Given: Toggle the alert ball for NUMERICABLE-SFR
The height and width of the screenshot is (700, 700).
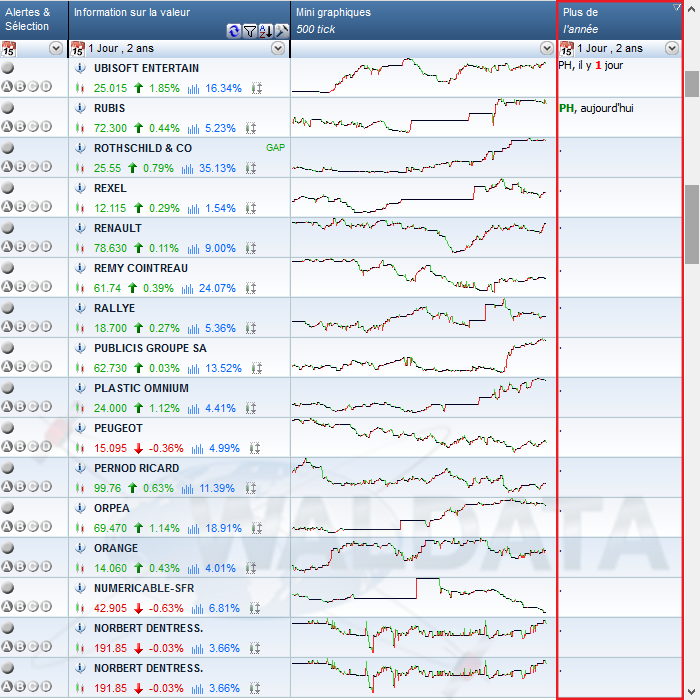Looking at the screenshot, I should point(8,588).
